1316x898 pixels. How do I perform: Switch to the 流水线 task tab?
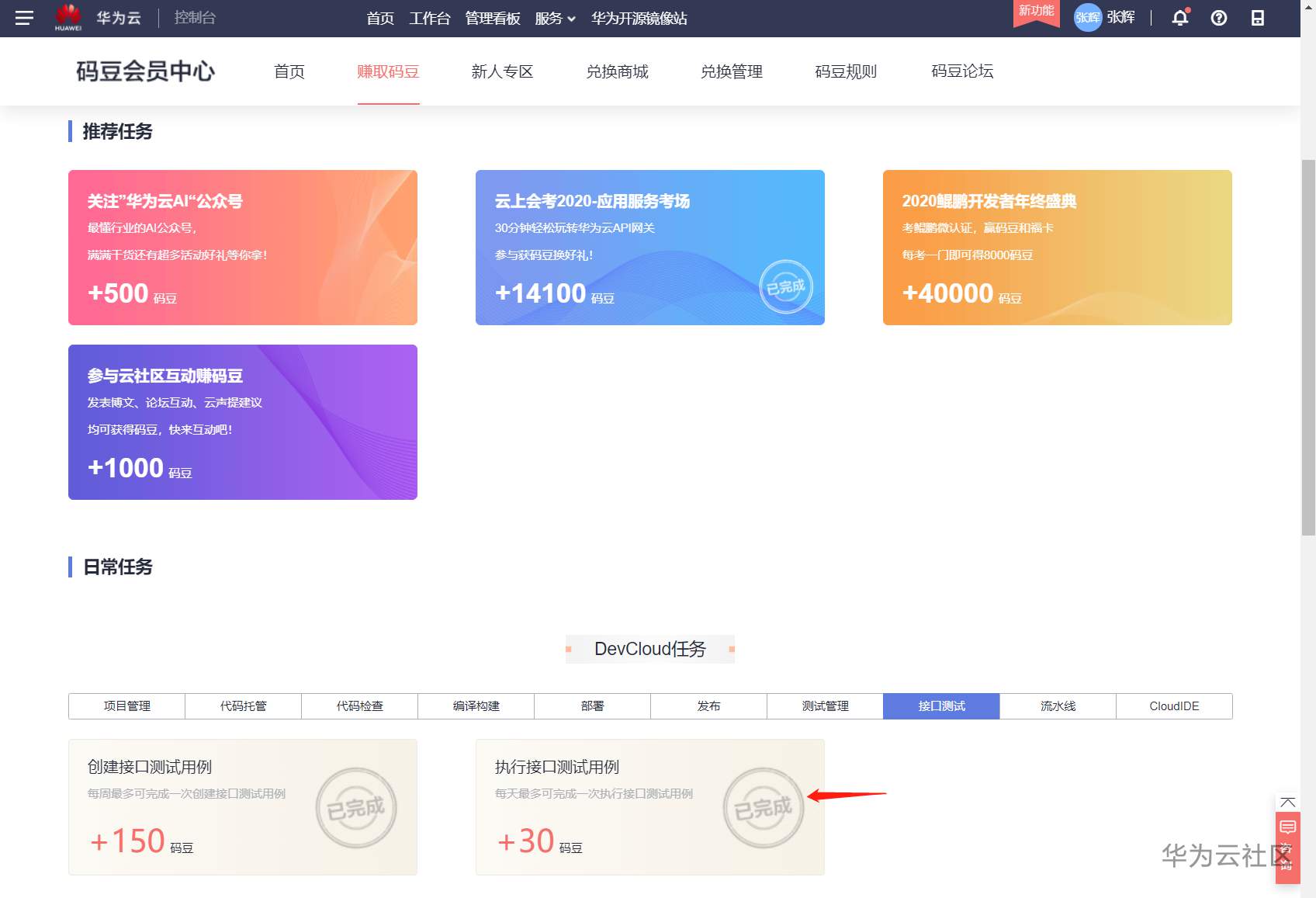coord(1058,706)
